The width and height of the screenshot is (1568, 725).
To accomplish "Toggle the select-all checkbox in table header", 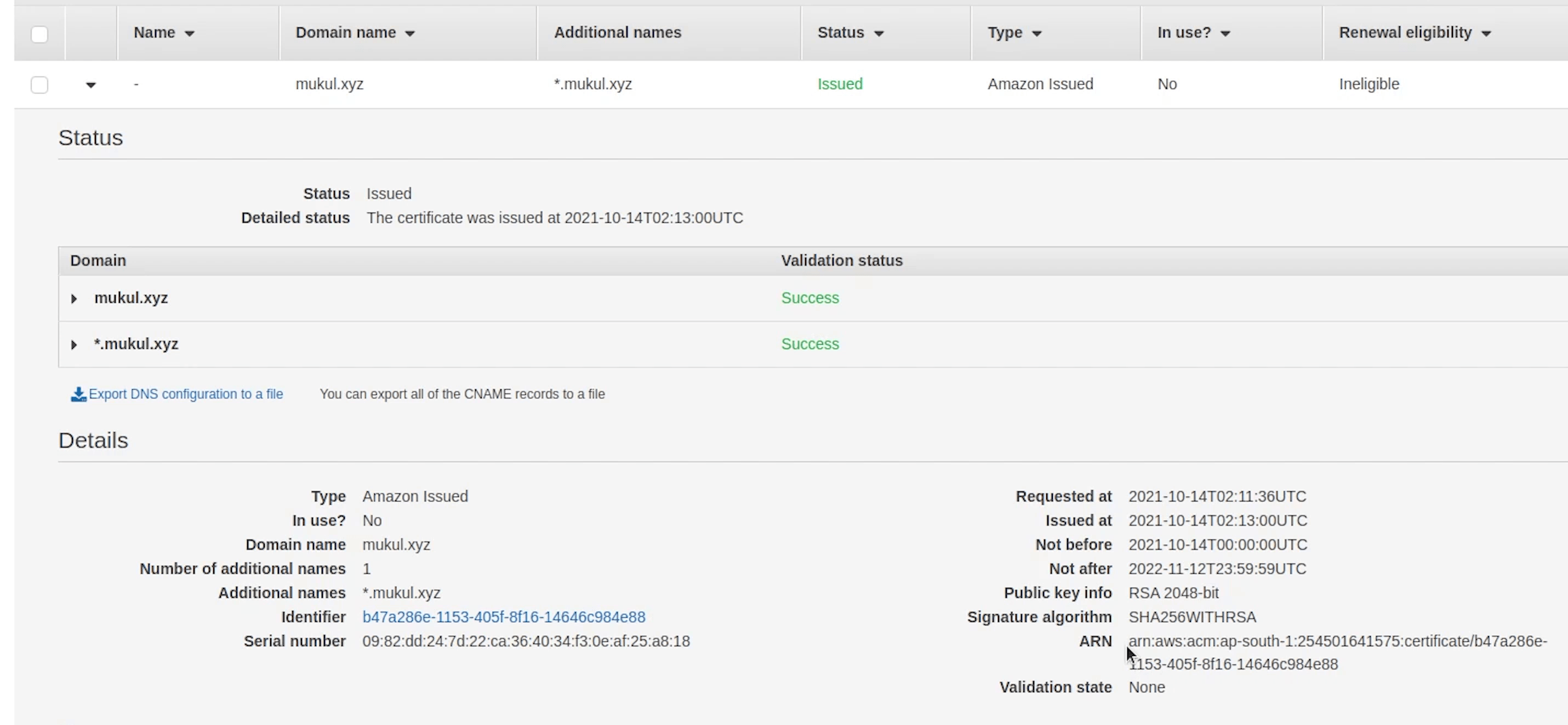I will pos(39,34).
